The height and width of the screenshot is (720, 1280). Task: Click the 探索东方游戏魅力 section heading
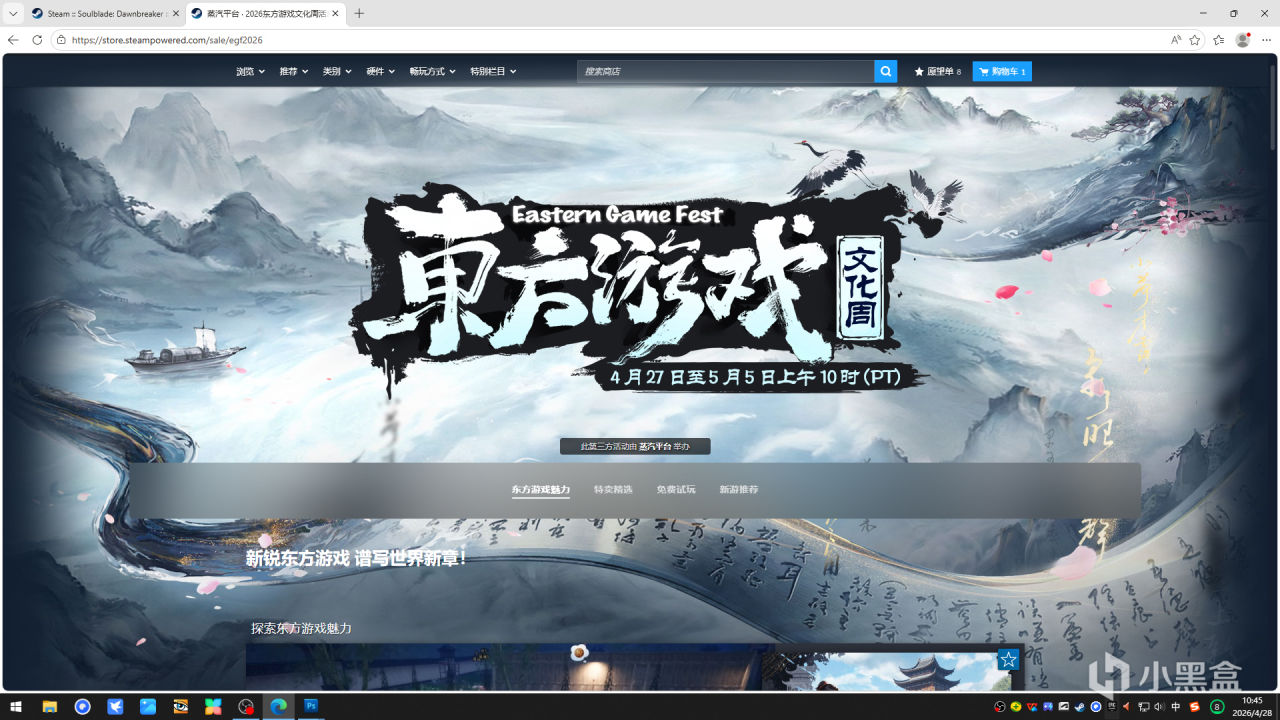(301, 628)
